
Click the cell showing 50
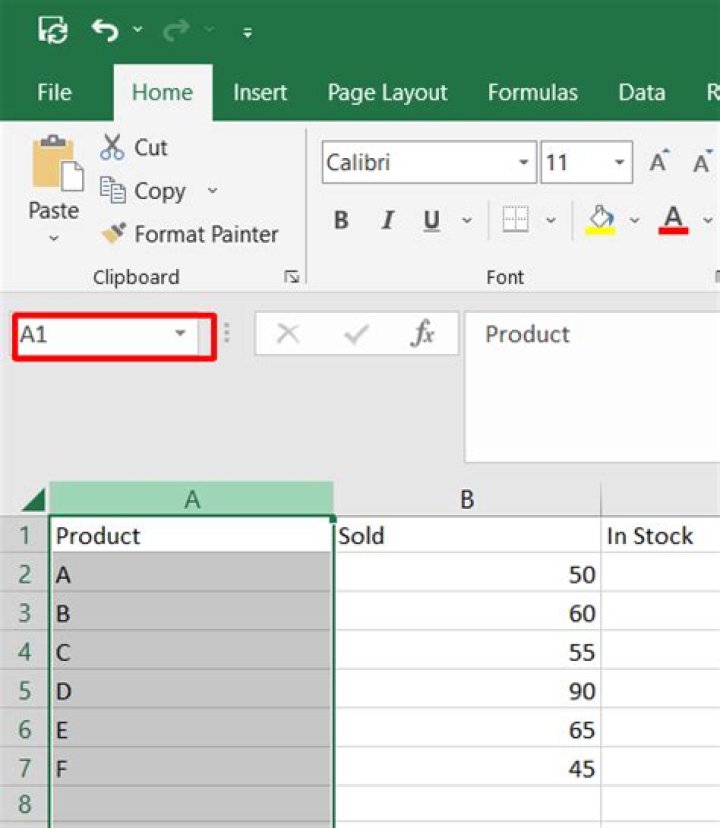coord(467,573)
